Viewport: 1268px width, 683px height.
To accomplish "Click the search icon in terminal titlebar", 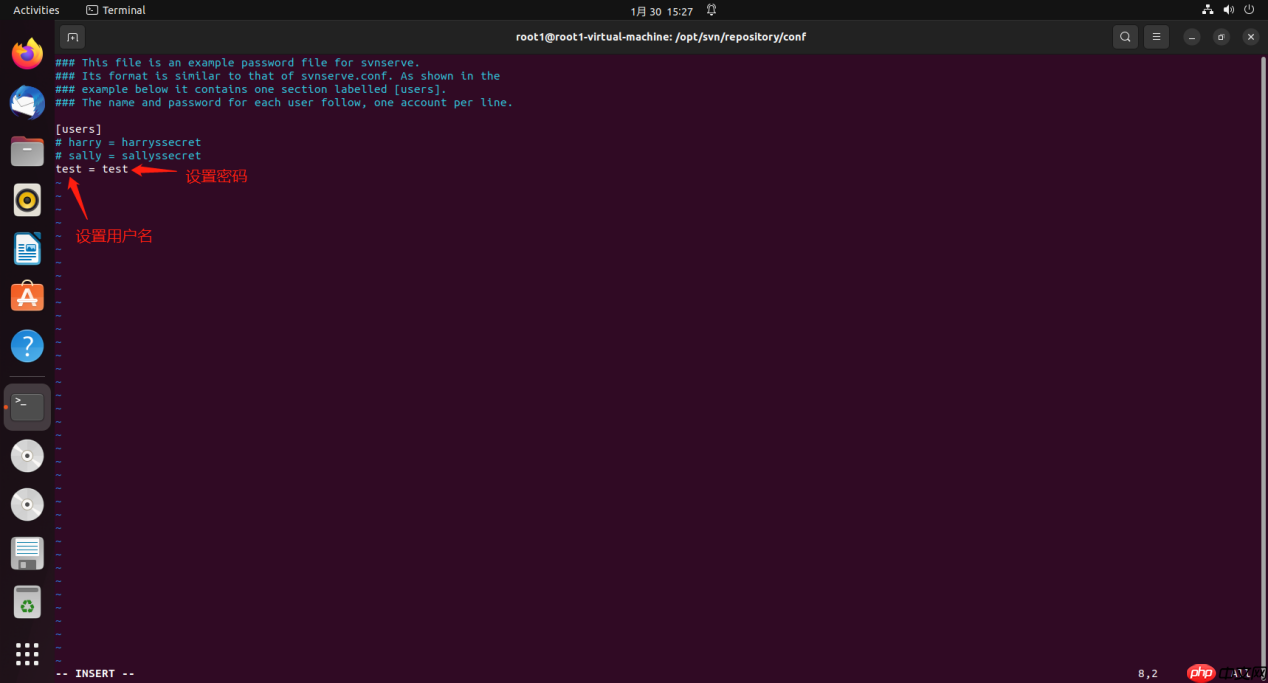I will coord(1125,36).
